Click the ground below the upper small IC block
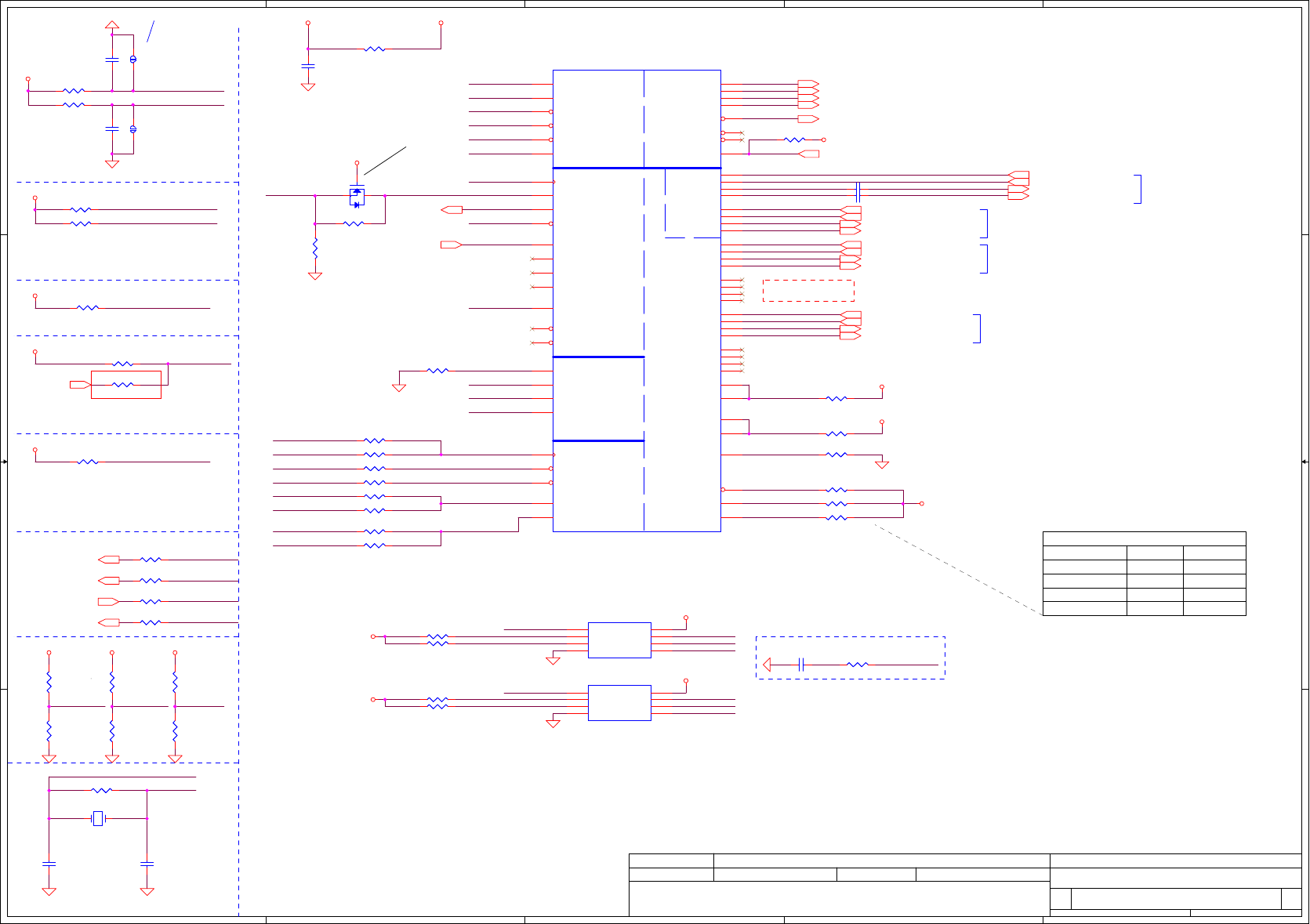 (553, 661)
